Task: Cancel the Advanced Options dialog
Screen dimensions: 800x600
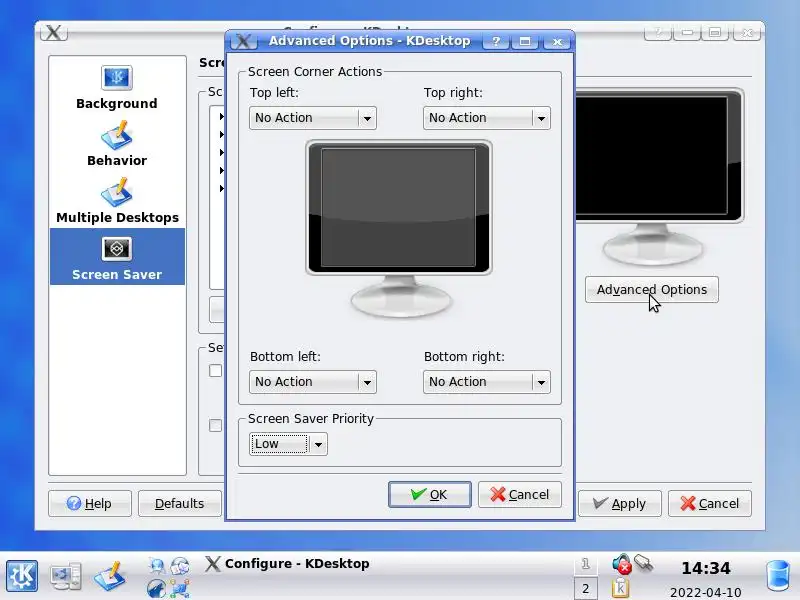Action: coord(520,494)
